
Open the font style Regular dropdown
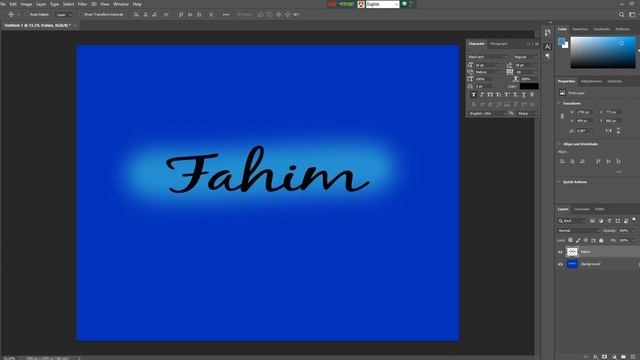(525, 57)
